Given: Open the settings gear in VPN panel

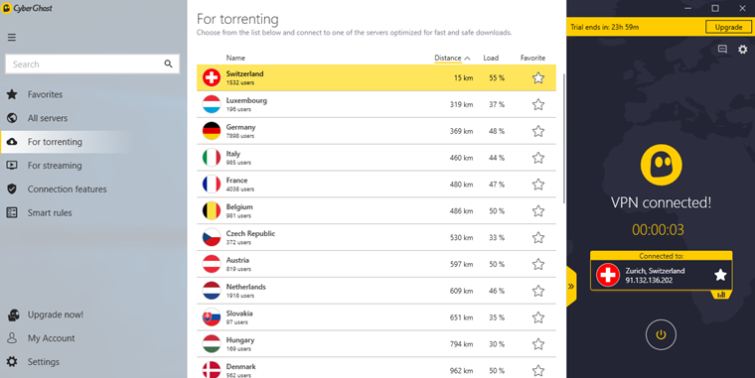Looking at the screenshot, I should point(742,49).
